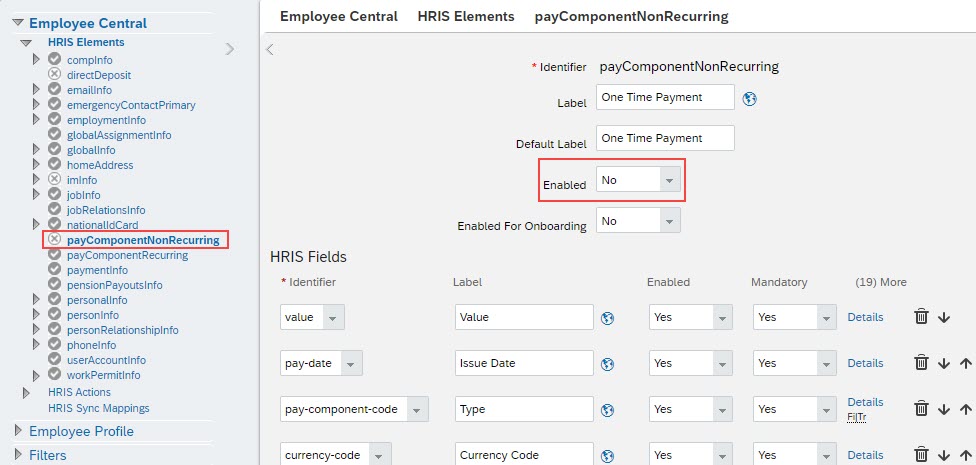This screenshot has width=976, height=465.
Task: Open translations globe for Value label
Action: 608,318
